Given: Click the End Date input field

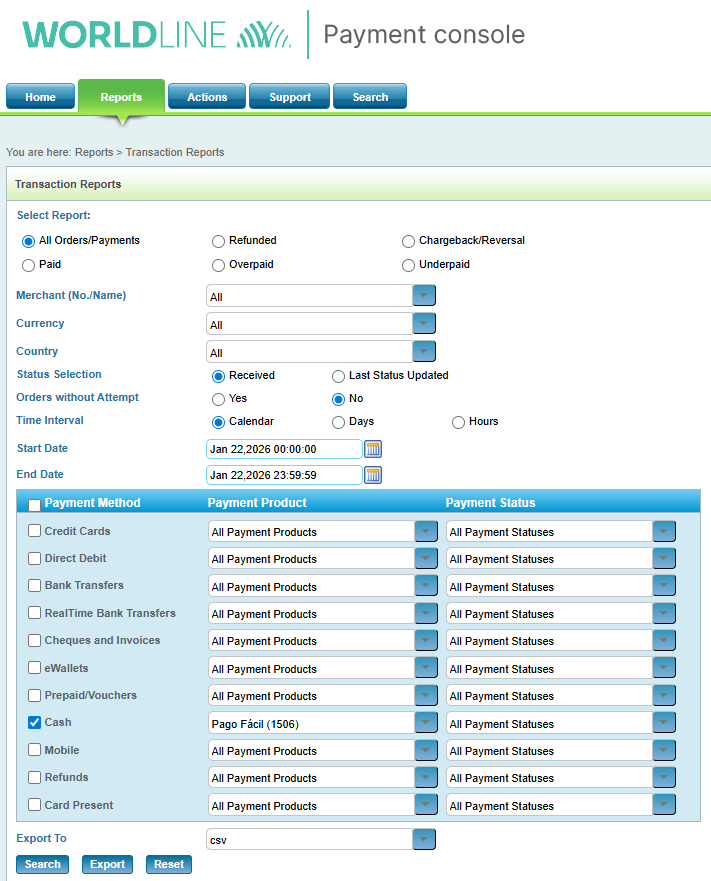Looking at the screenshot, I should point(284,475).
